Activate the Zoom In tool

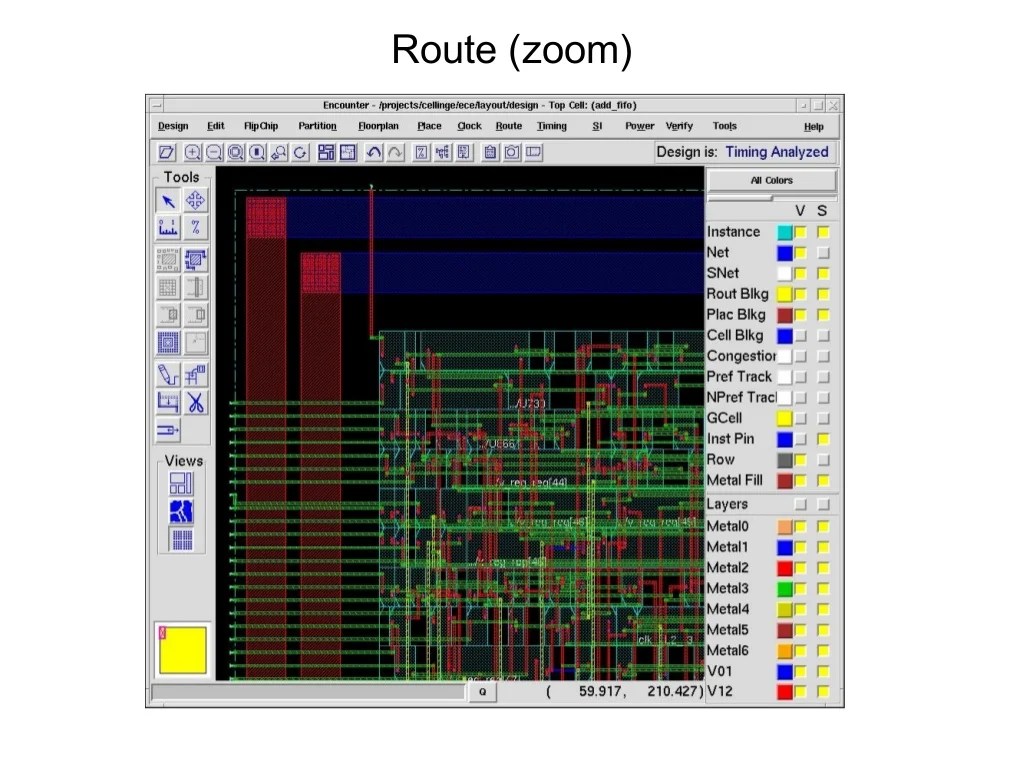click(x=192, y=152)
